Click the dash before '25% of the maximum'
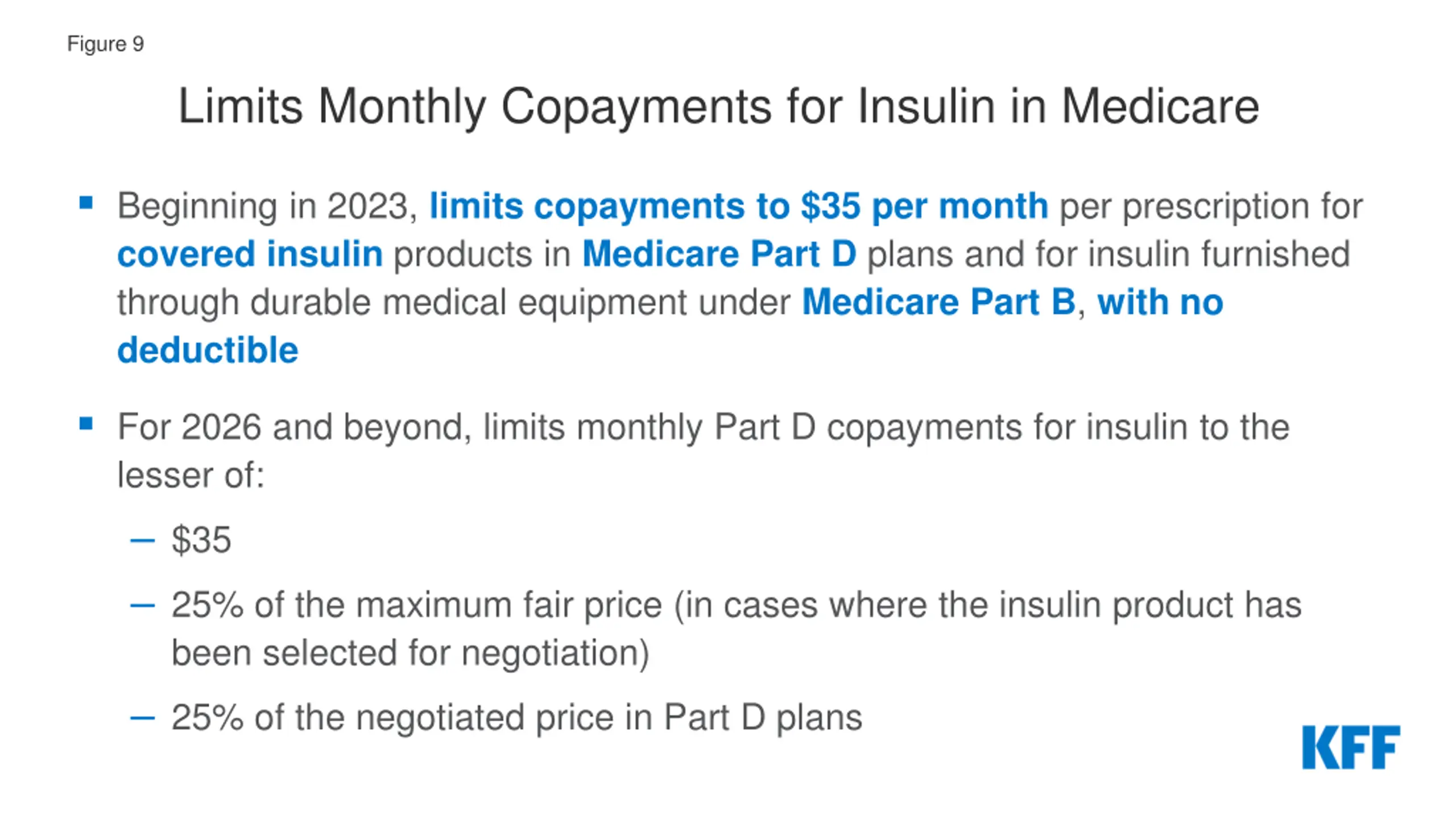Viewport: 1456px width, 819px height. click(142, 606)
